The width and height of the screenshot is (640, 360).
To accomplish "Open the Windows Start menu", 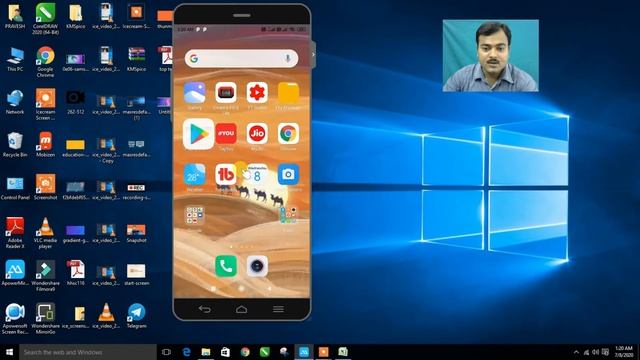I will 9,352.
